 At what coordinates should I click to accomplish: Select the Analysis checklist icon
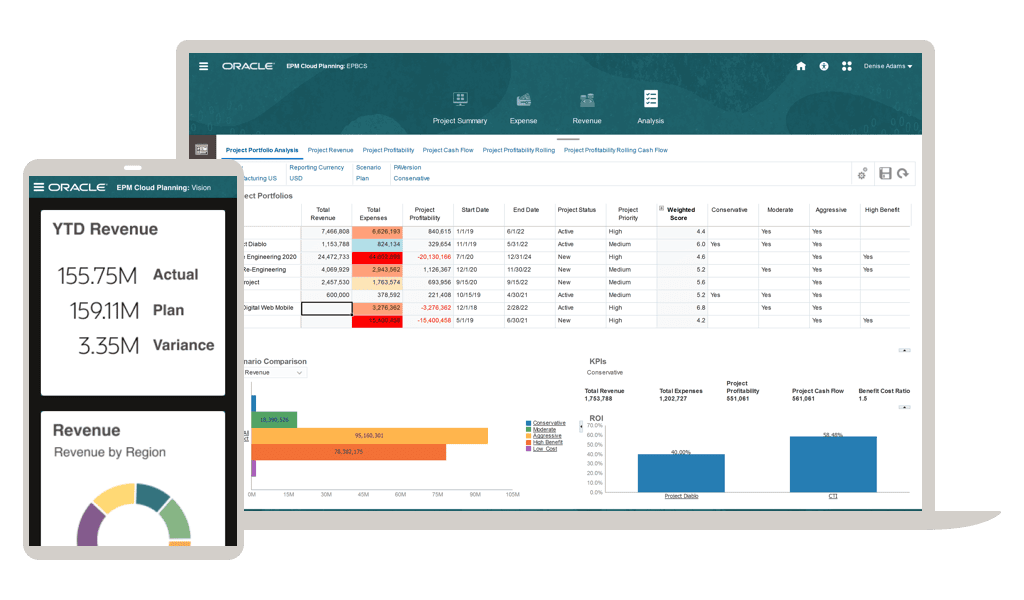(x=650, y=99)
